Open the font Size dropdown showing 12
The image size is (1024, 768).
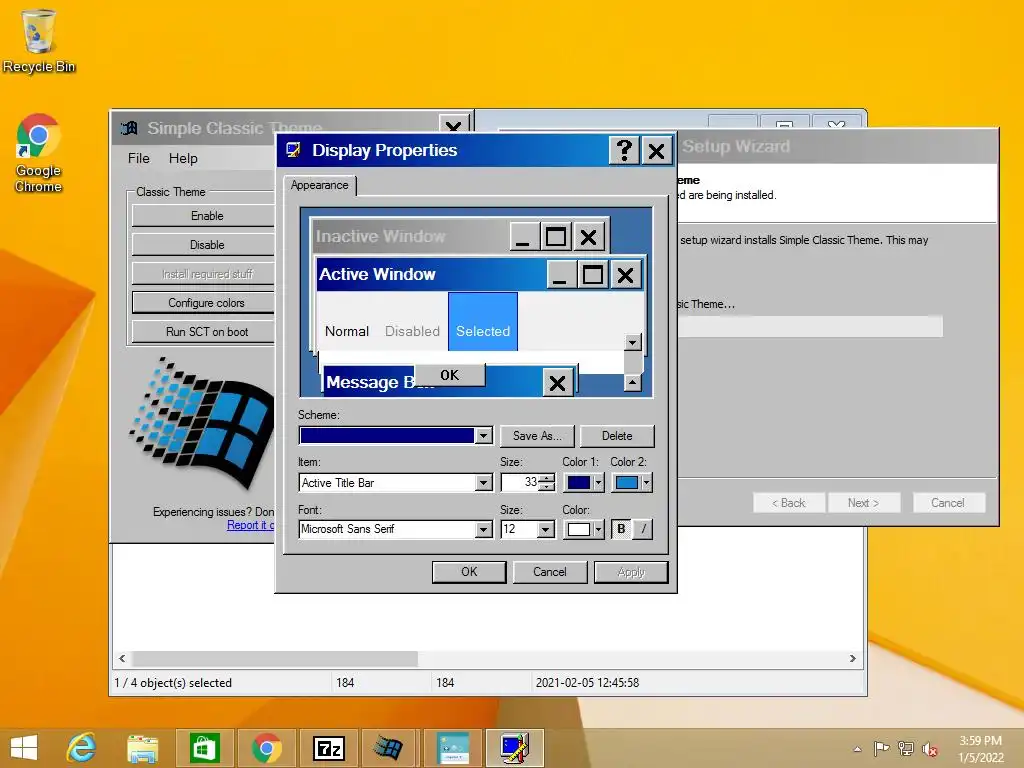tap(546, 529)
